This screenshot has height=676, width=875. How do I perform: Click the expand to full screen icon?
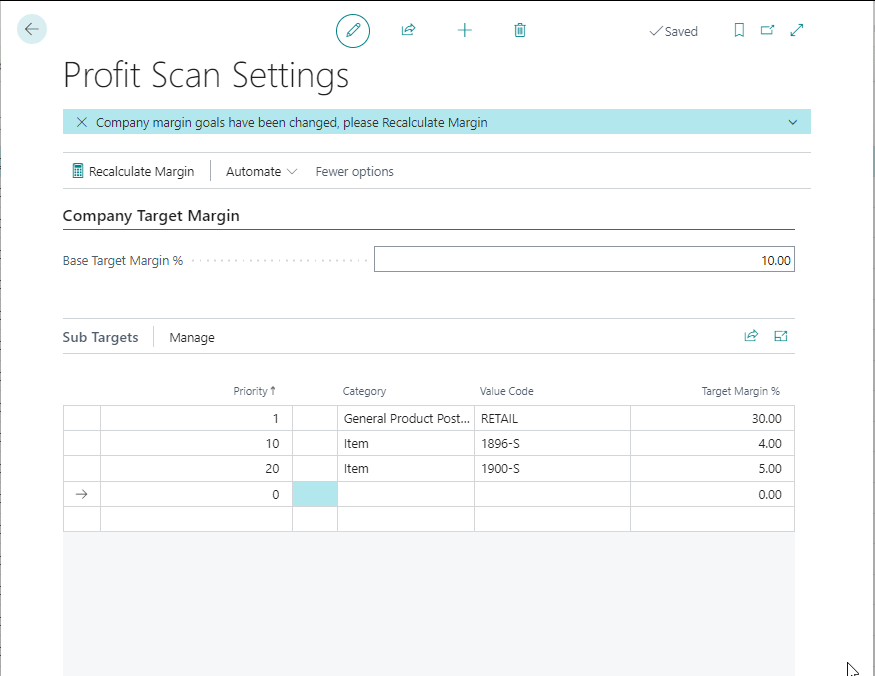(x=797, y=31)
